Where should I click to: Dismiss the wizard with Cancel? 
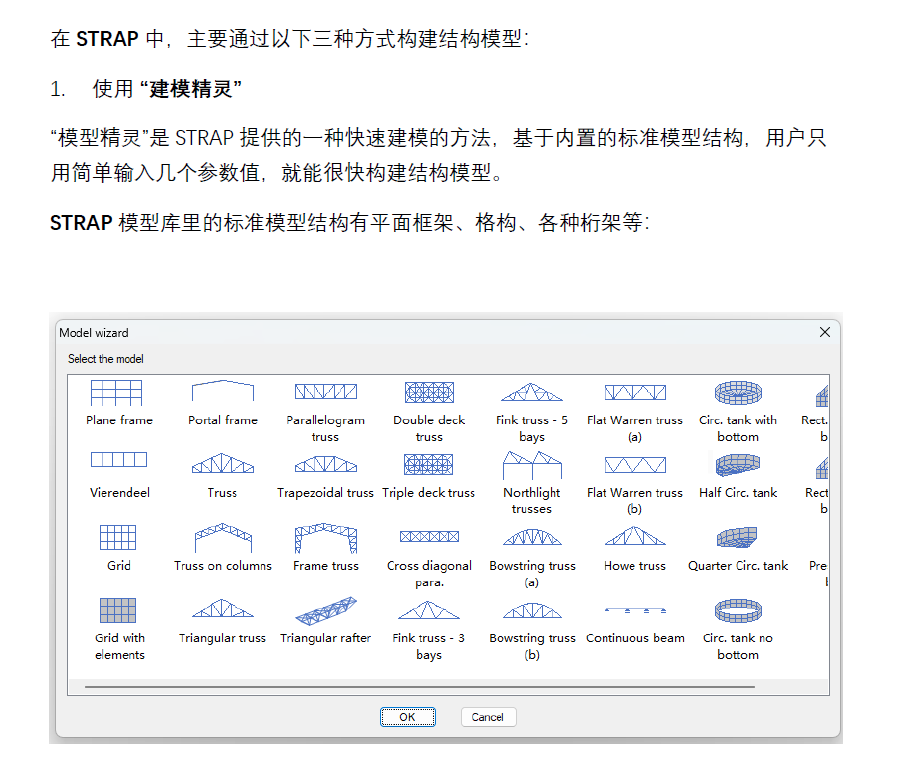point(488,717)
